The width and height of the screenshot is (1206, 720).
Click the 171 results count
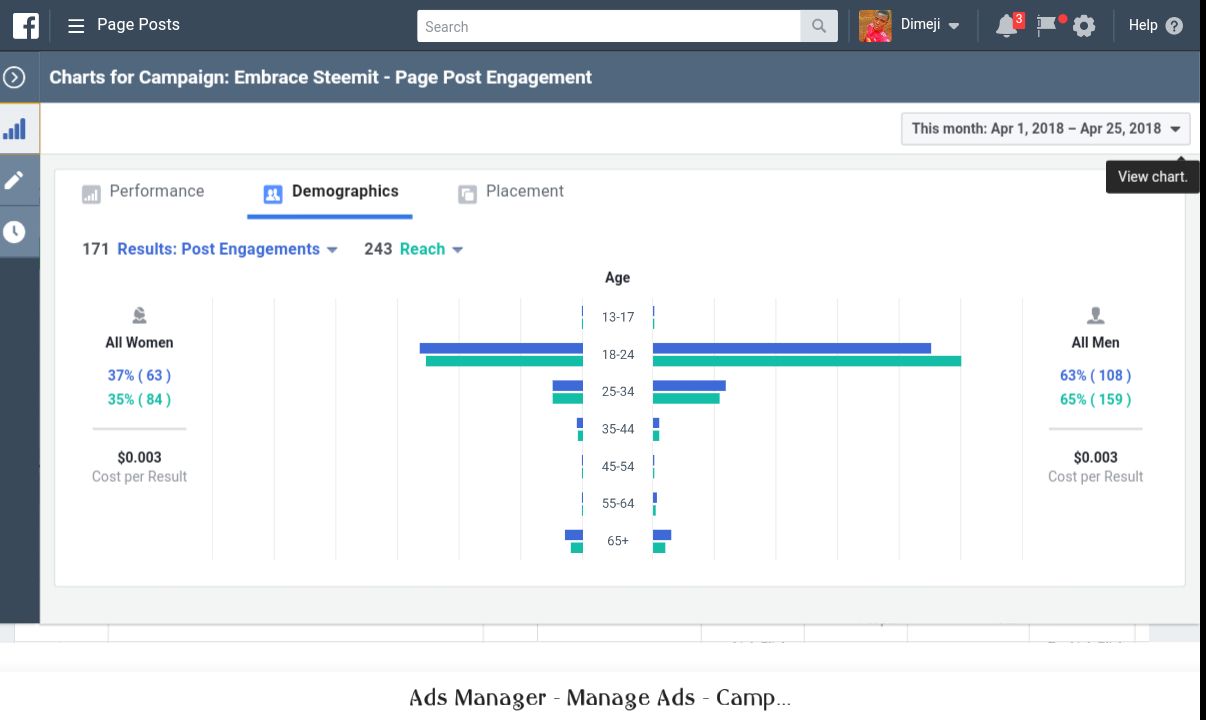(x=96, y=249)
